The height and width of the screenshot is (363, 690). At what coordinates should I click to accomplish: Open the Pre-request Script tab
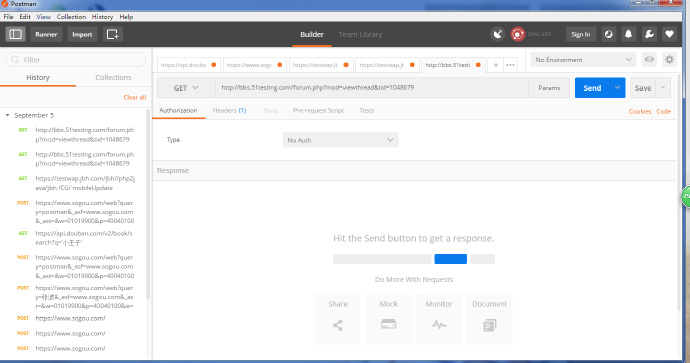[x=318, y=110]
